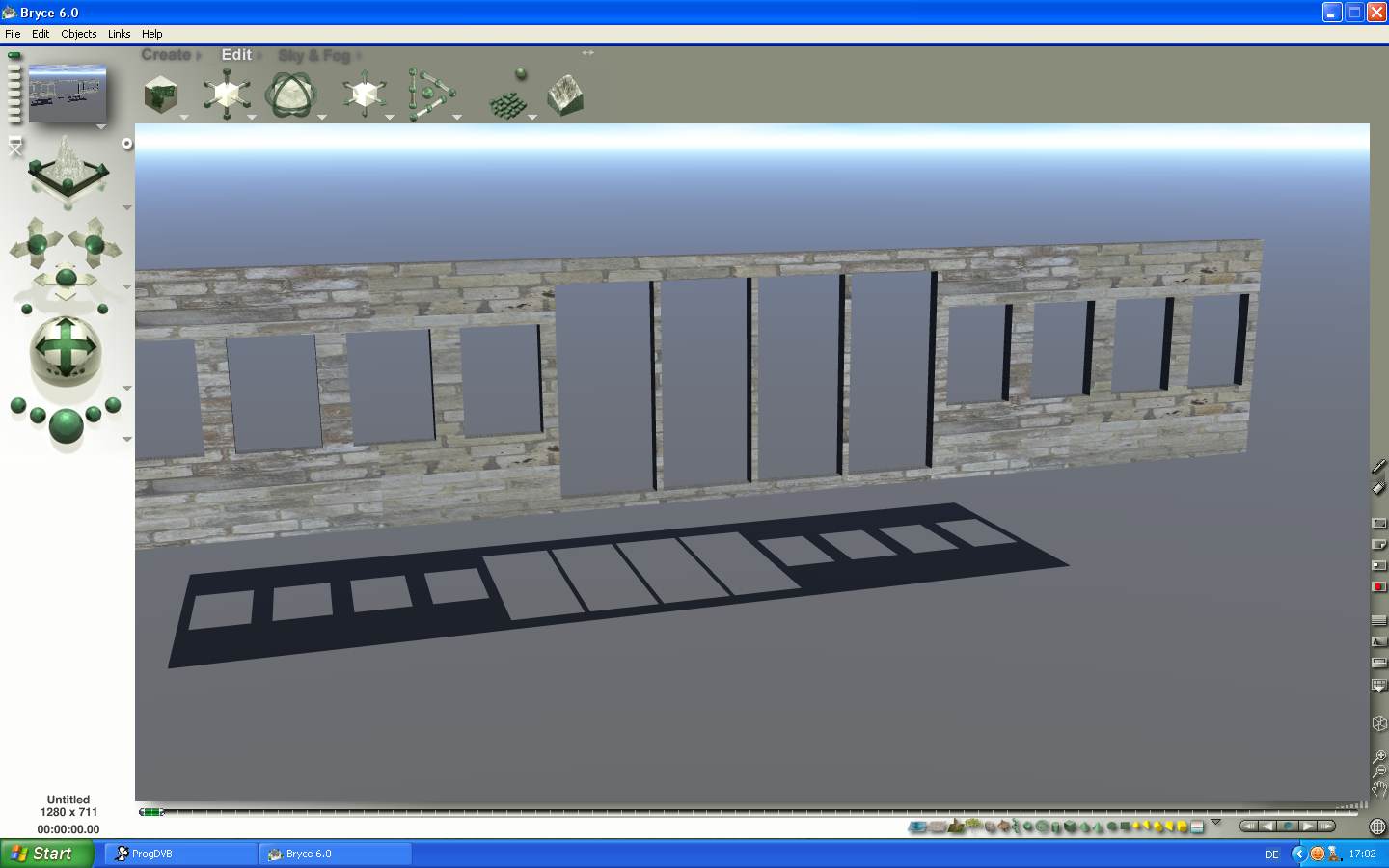
Task: Select the Resize tool in Edit palette
Action: (226, 95)
